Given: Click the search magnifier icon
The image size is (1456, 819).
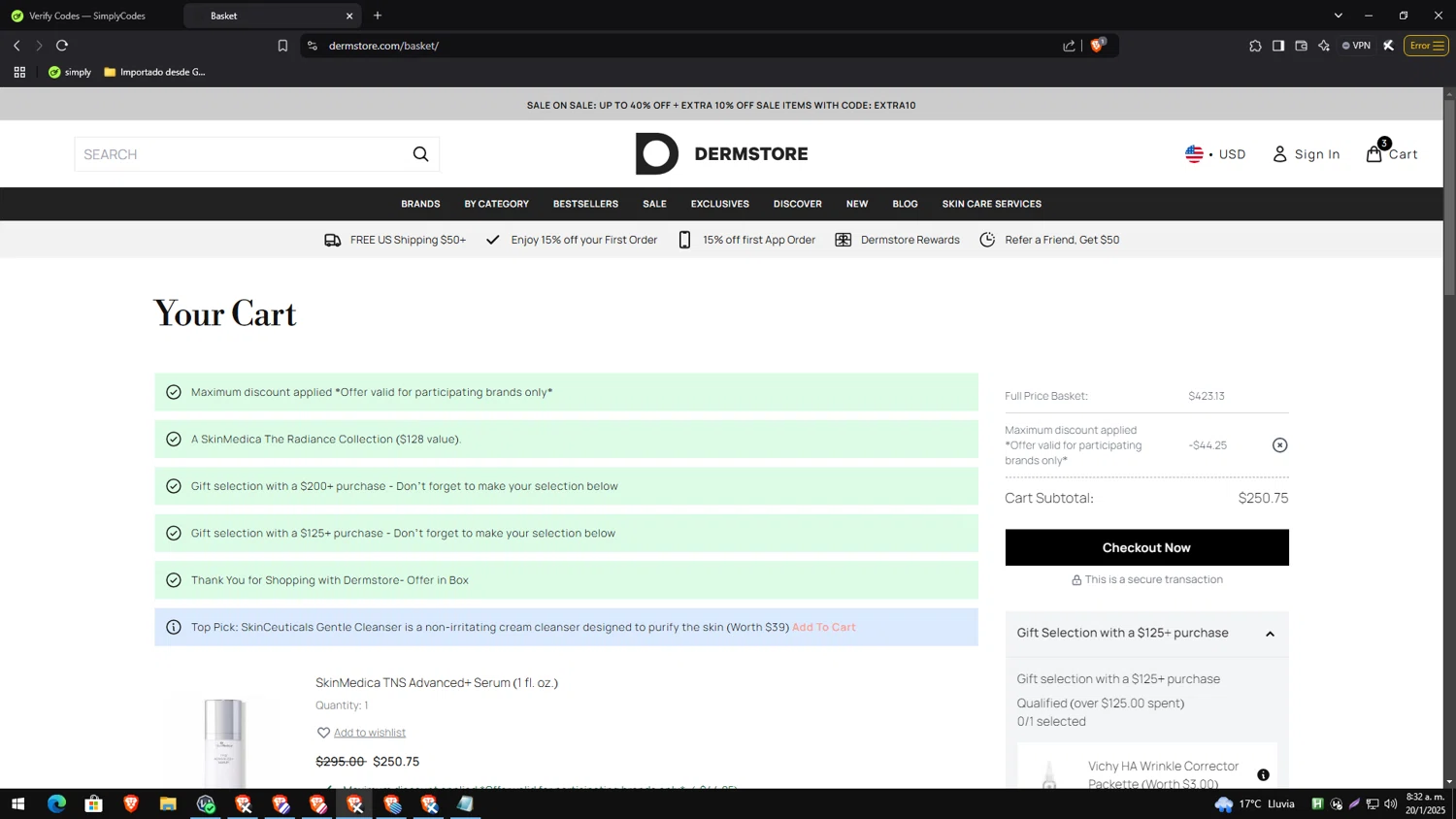Looking at the screenshot, I should pyautogui.click(x=420, y=154).
